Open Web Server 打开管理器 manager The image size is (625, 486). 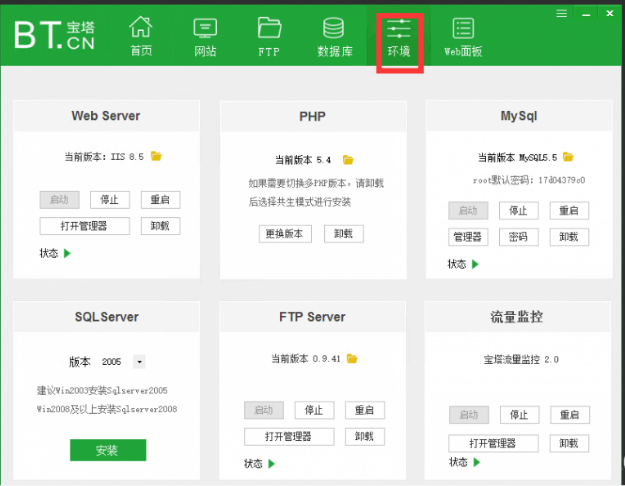85,226
